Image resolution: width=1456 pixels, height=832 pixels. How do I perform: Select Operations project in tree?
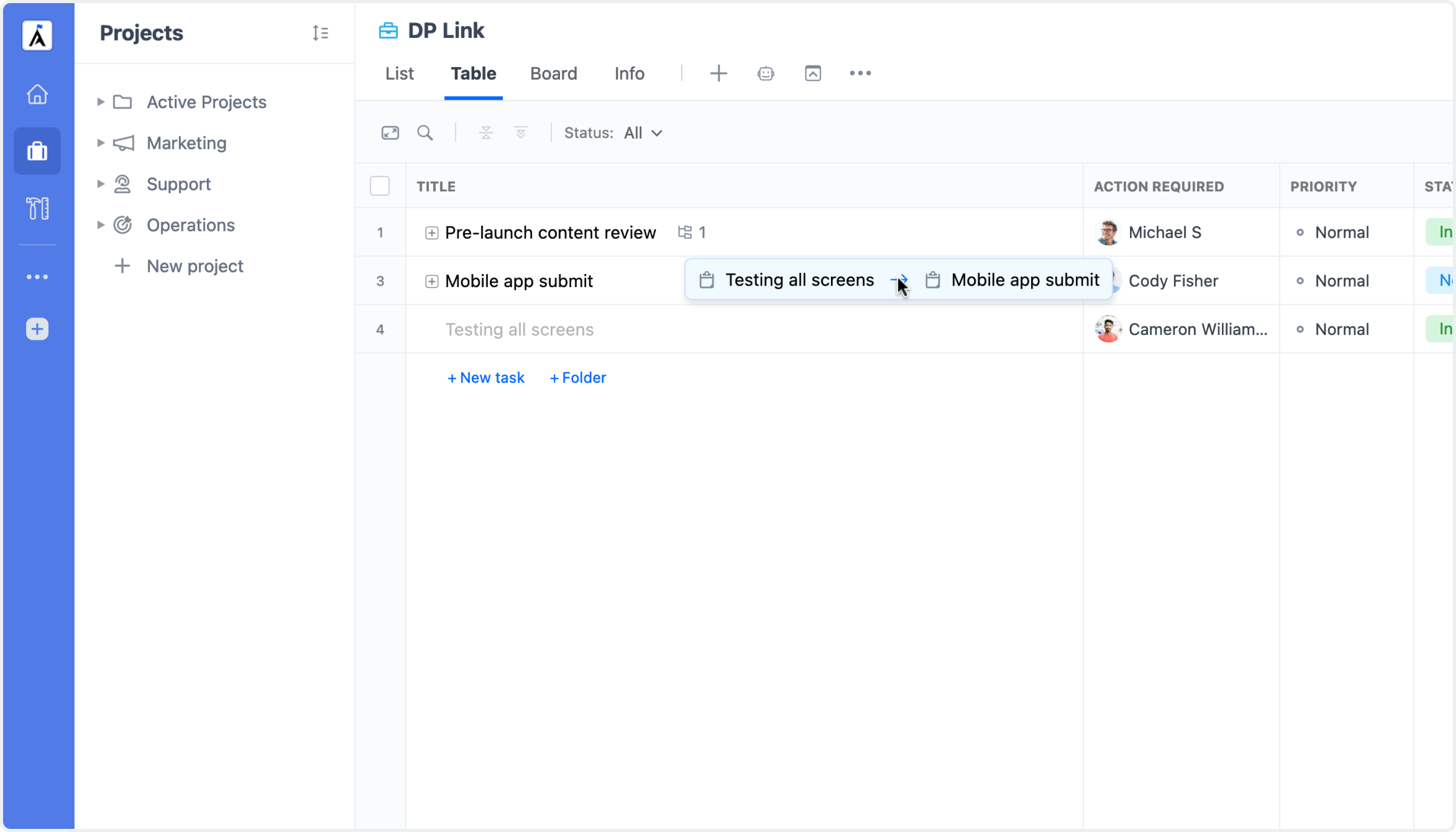(x=190, y=225)
